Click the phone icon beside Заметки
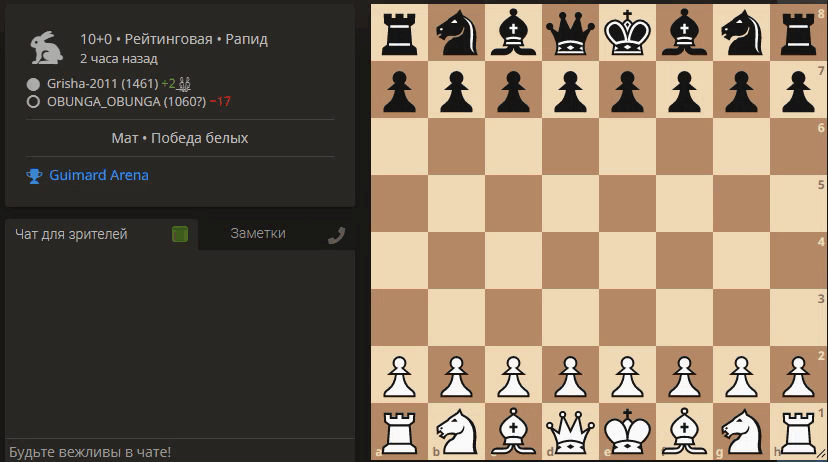Image resolution: width=828 pixels, height=462 pixels. (336, 235)
